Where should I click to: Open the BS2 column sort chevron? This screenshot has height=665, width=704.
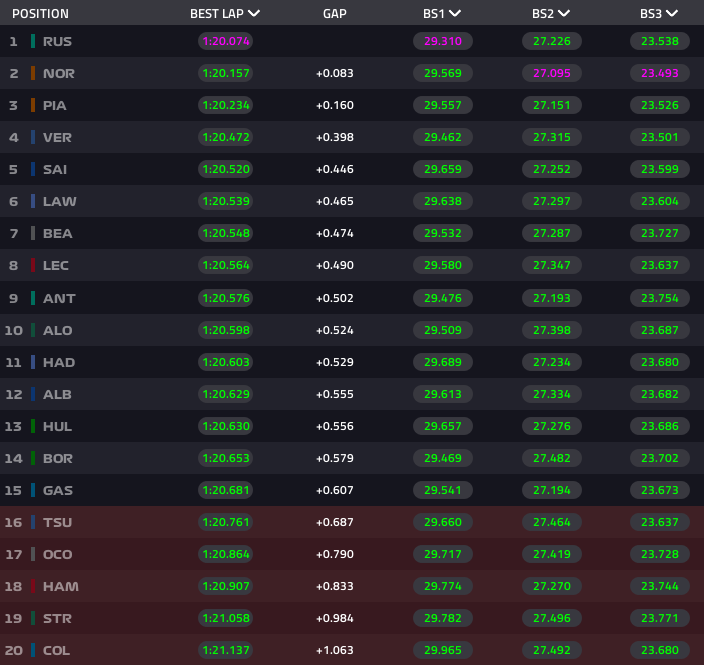(564, 14)
